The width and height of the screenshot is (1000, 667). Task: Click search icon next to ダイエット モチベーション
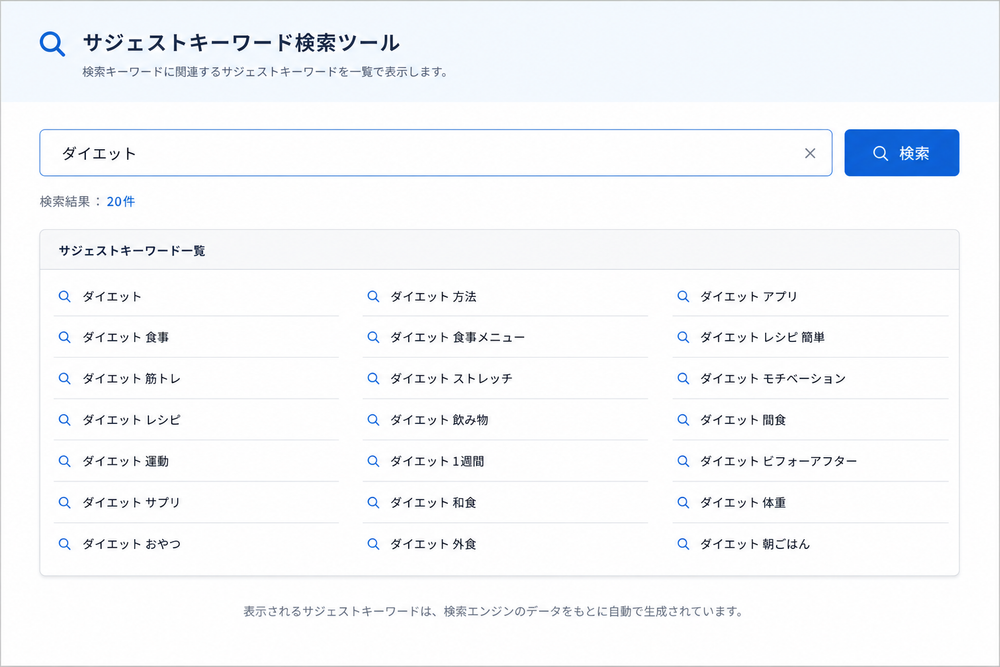pos(683,379)
